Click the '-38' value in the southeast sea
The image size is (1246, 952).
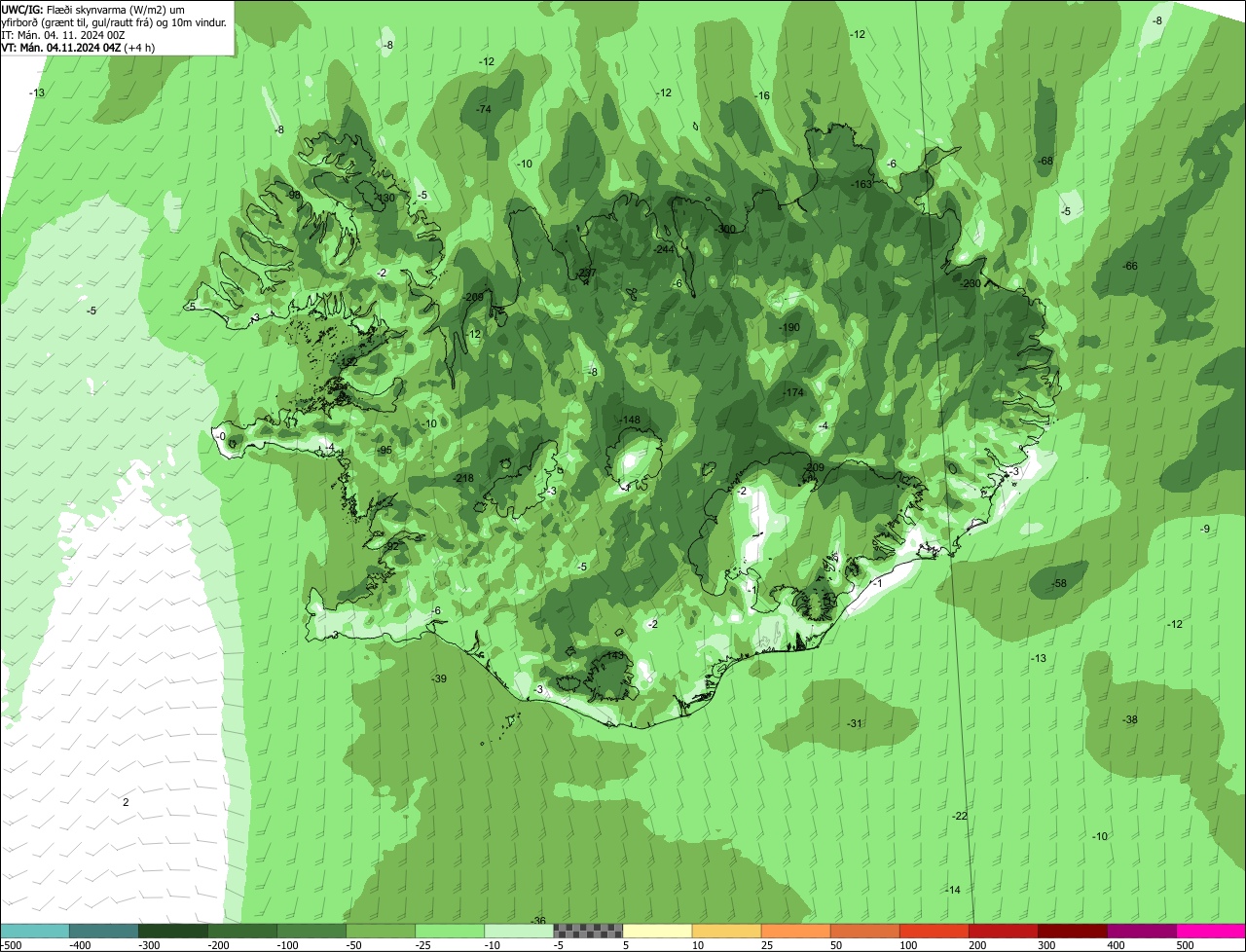[x=1130, y=720]
